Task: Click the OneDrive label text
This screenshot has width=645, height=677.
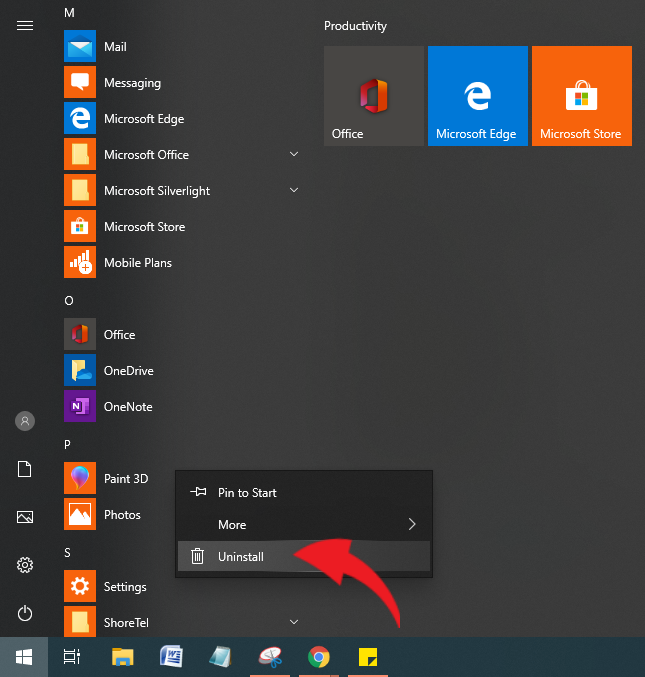Action: click(129, 370)
